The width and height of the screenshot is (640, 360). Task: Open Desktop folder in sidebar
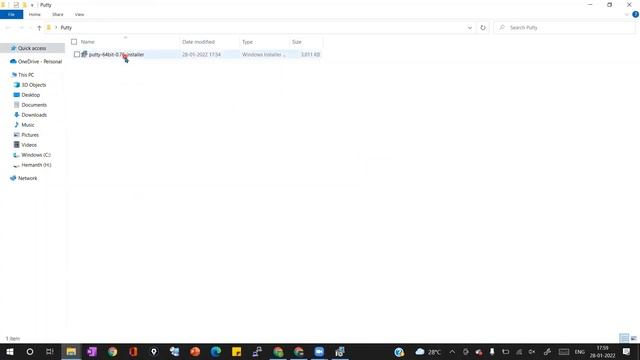click(31, 95)
